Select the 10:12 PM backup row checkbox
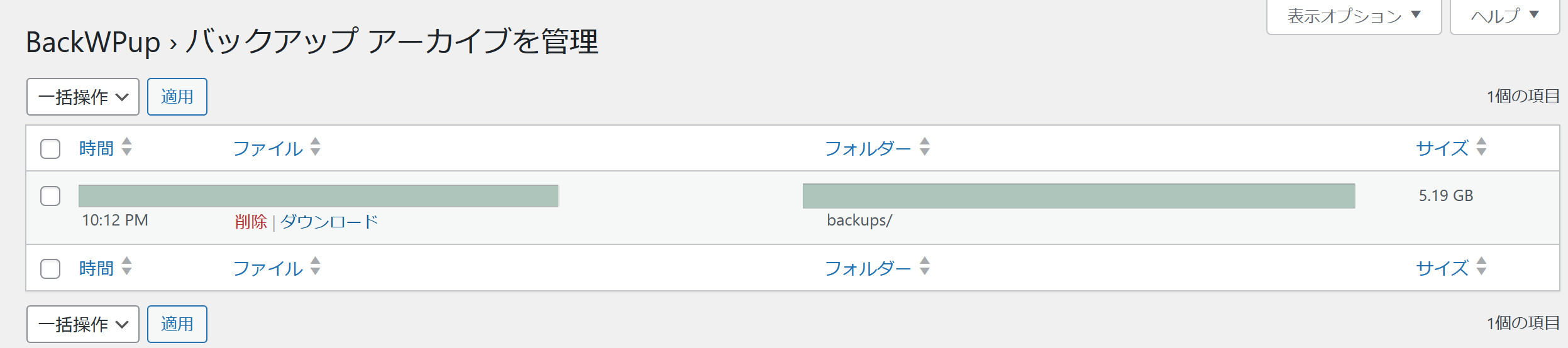 50,196
